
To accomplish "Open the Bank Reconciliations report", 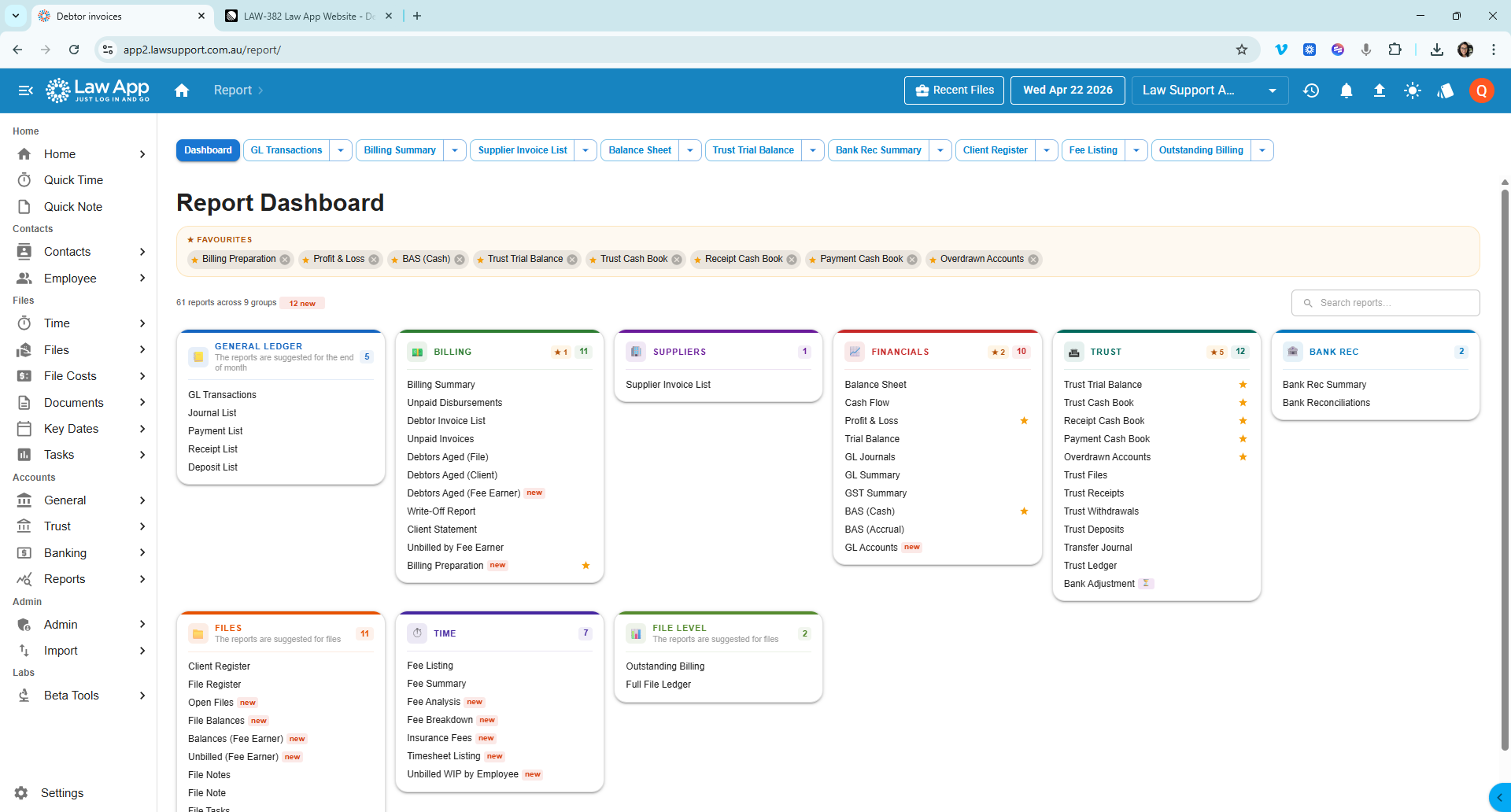I will [1326, 403].
